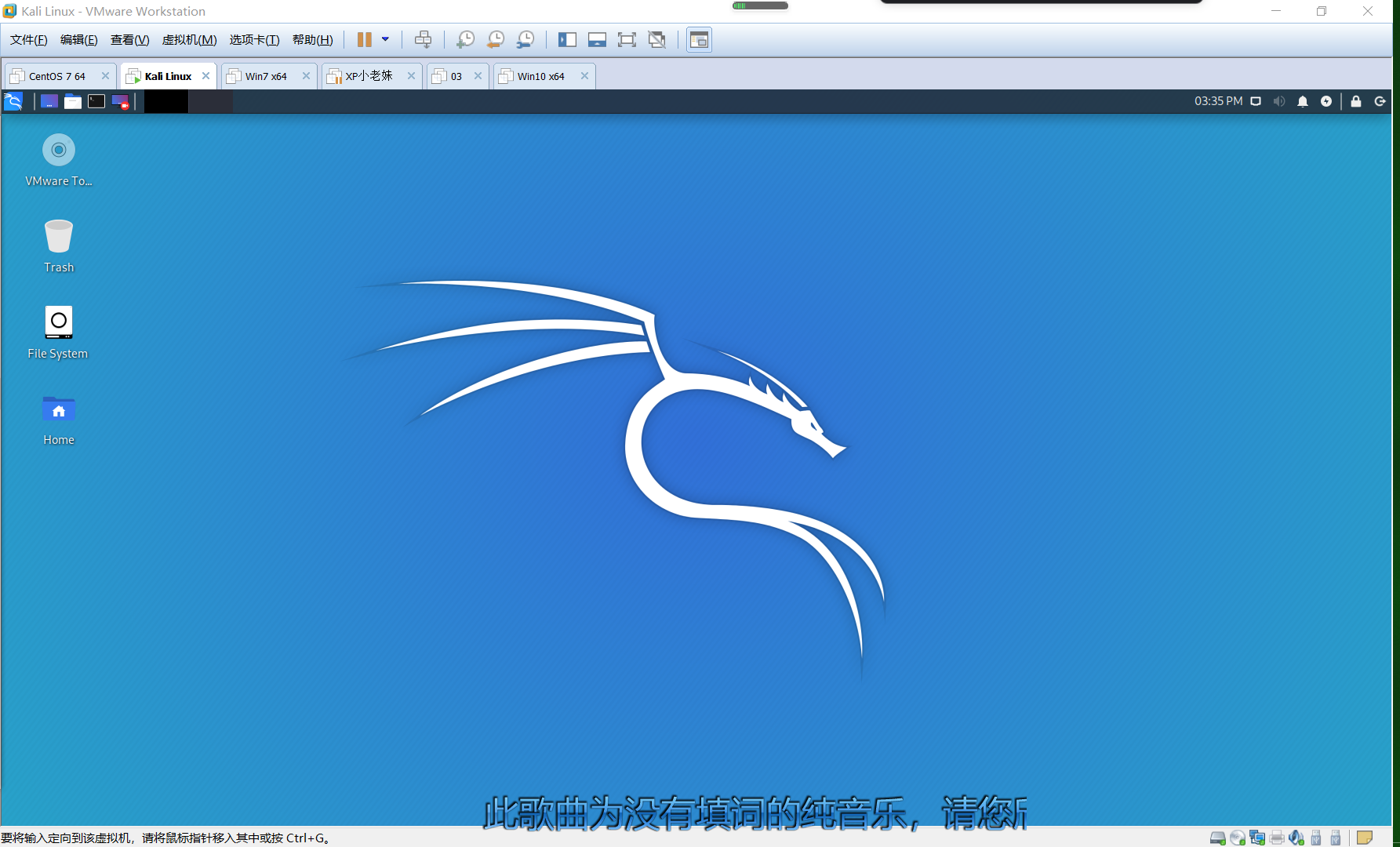The width and height of the screenshot is (1400, 847).
Task: Switch to the Win7 x64 tab
Action: click(x=266, y=76)
